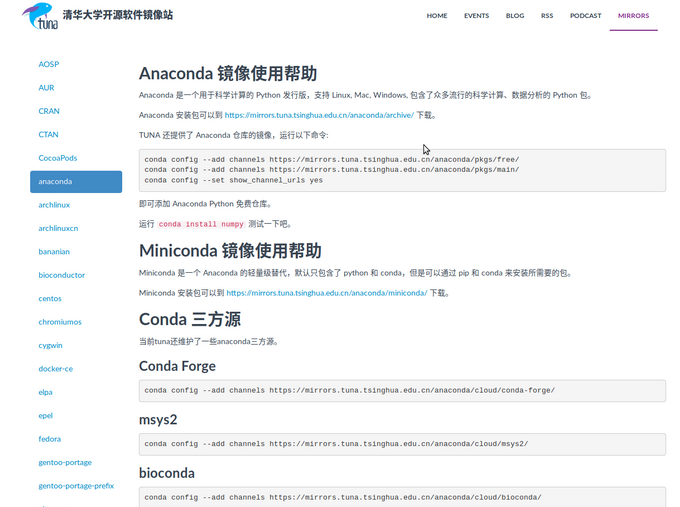680x507 pixels.
Task: Click the site title 清华大学开源软件镜像站
Action: point(118,15)
